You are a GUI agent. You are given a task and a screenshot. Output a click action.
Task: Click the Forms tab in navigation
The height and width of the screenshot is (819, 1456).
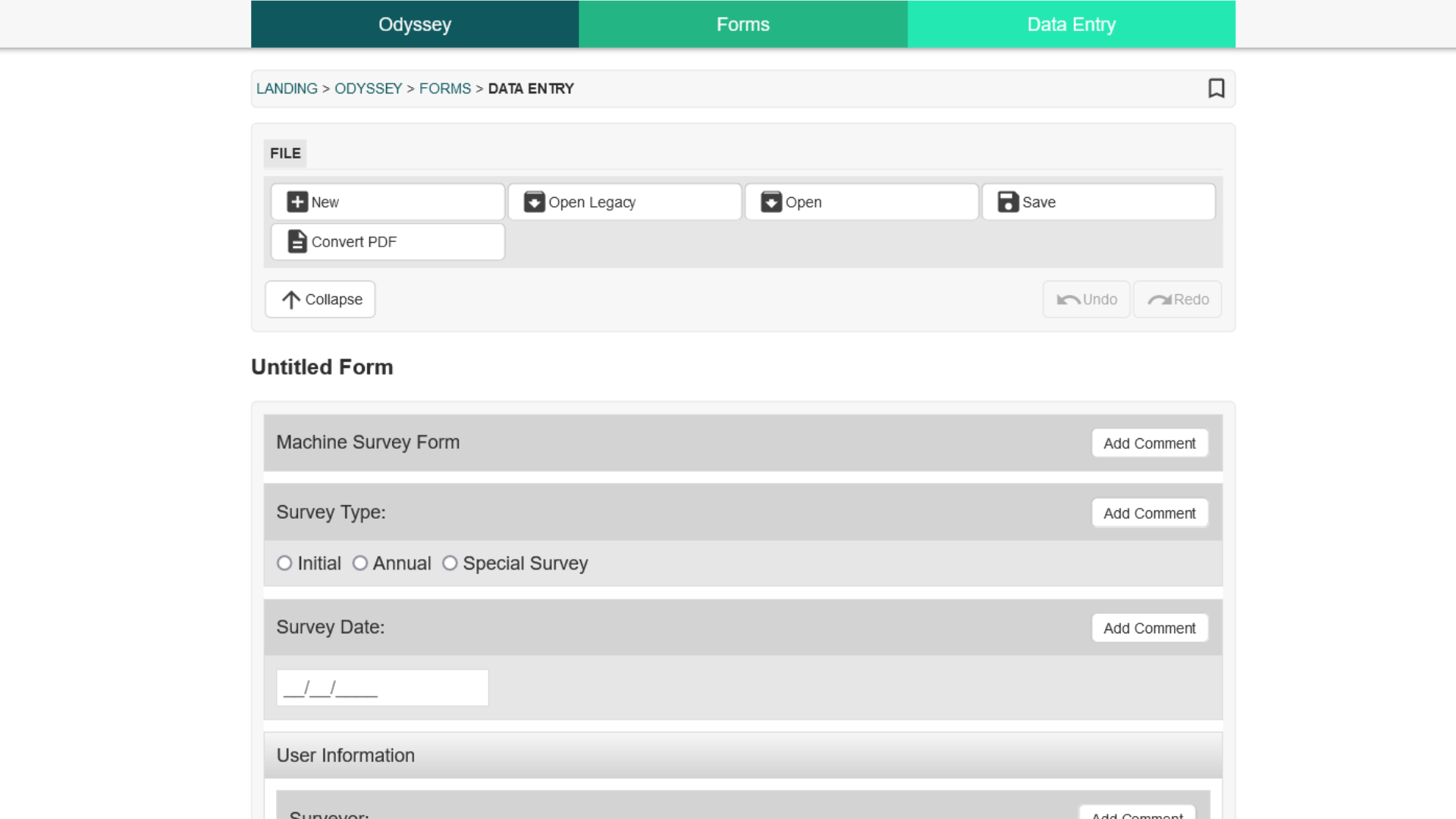tap(743, 24)
